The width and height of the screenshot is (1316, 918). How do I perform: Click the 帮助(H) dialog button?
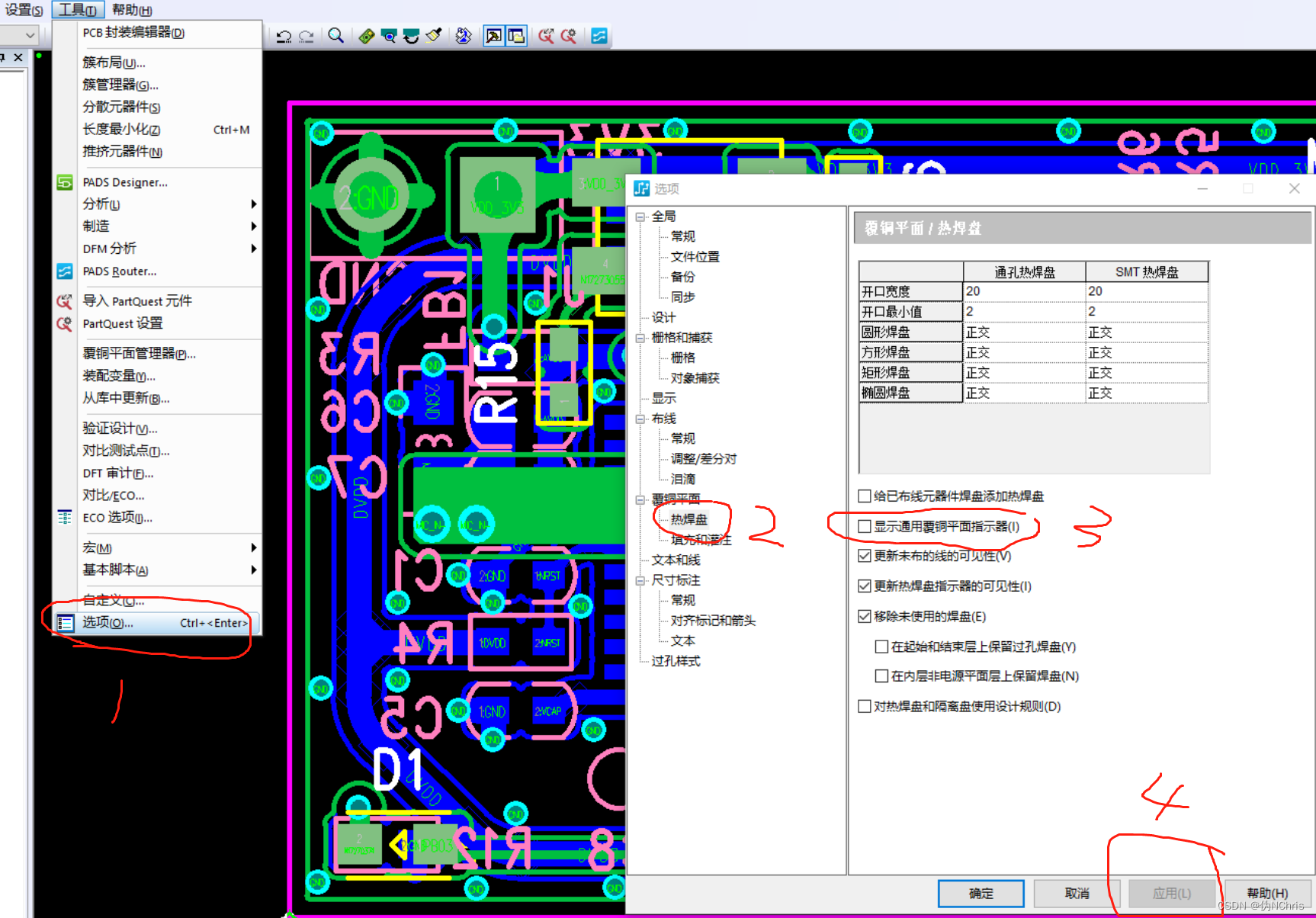(x=1268, y=894)
